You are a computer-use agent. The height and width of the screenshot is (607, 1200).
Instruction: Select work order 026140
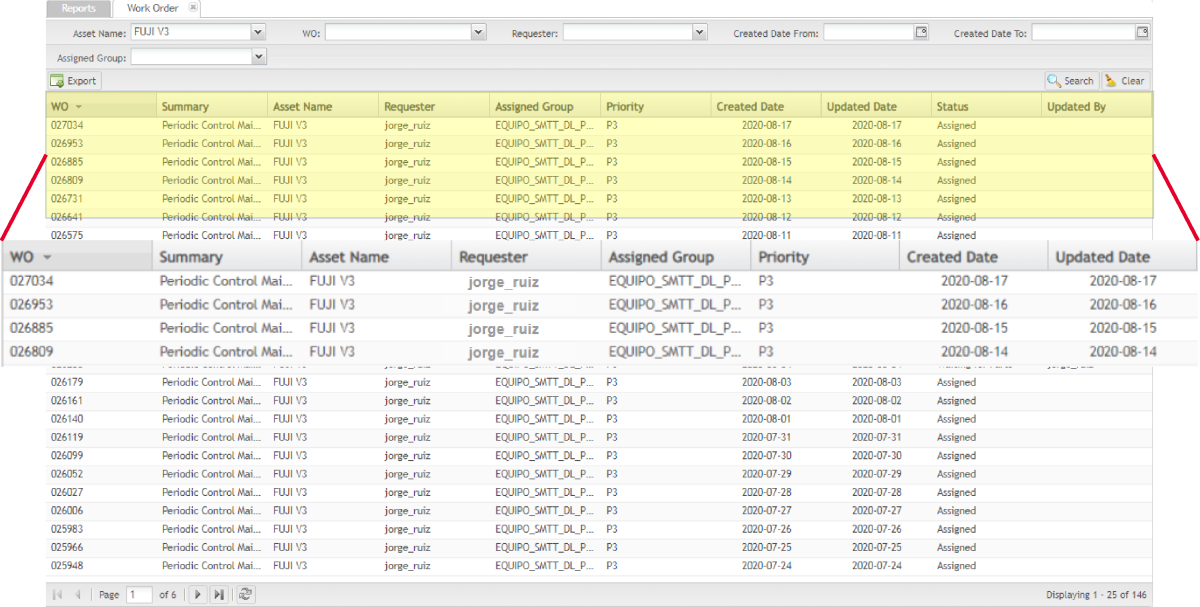599,419
